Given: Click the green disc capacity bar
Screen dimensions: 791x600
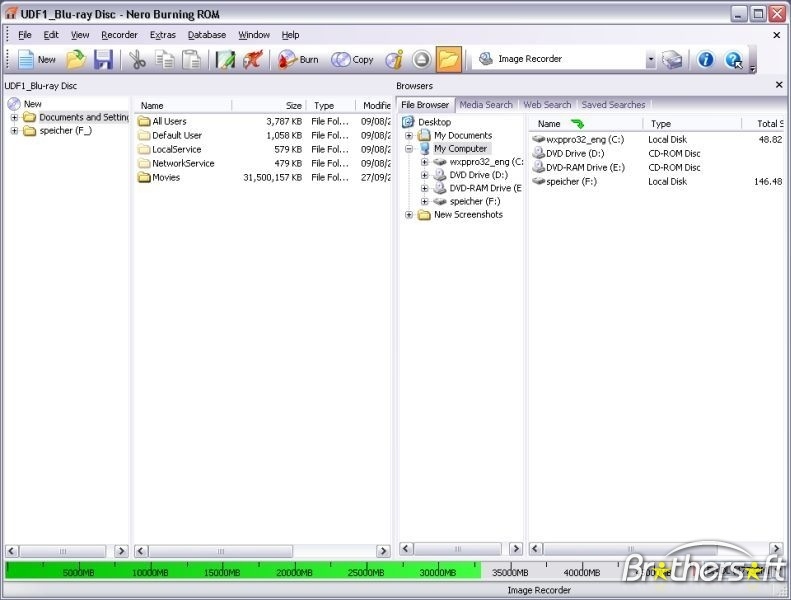Looking at the screenshot, I should [240, 571].
